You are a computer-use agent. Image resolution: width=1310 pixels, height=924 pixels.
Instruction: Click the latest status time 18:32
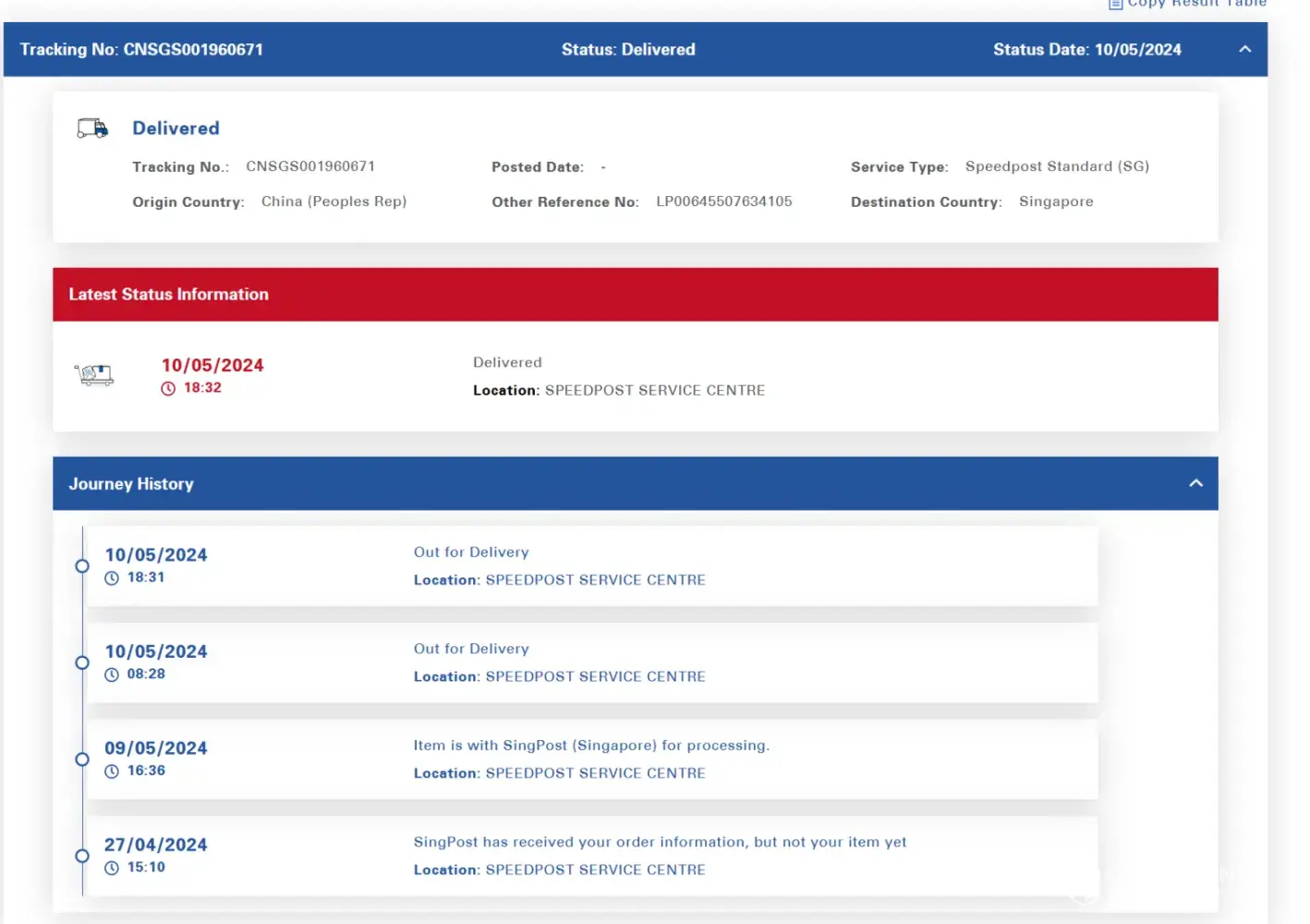pyautogui.click(x=202, y=388)
